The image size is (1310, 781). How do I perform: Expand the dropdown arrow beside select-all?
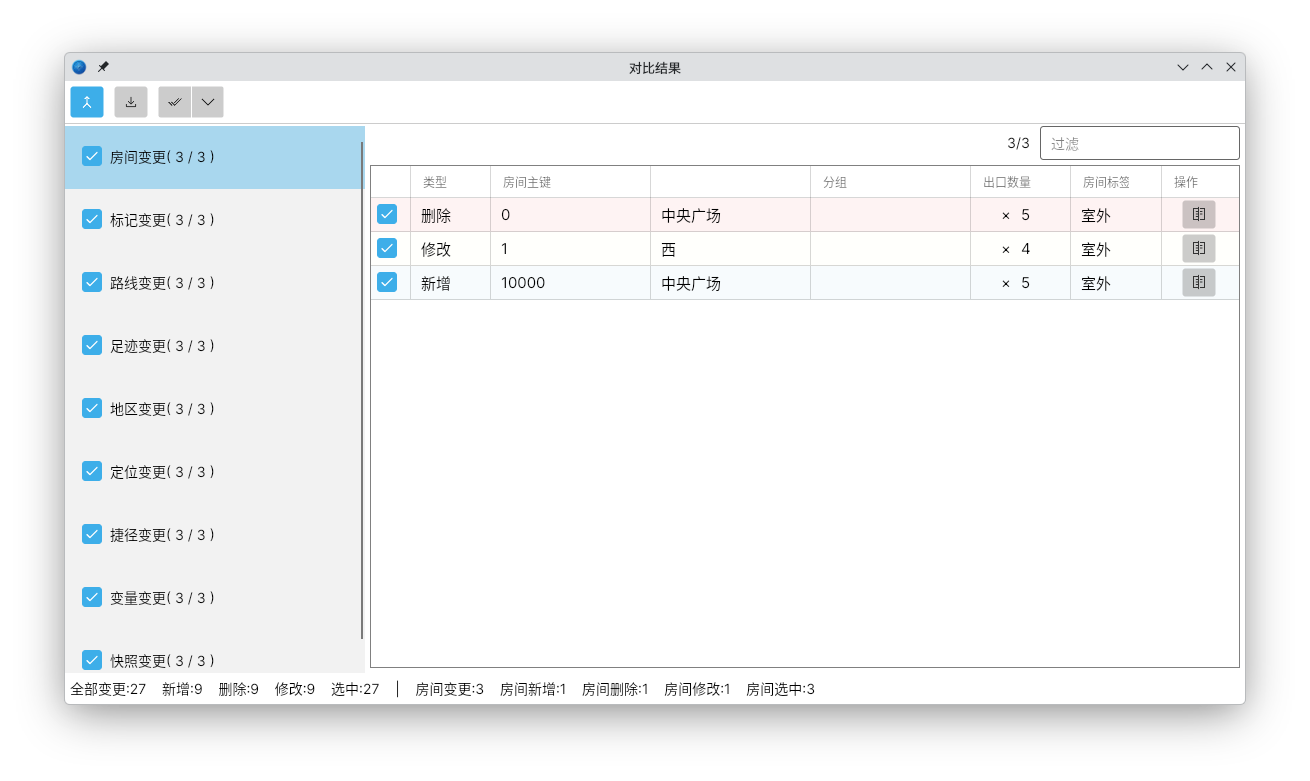click(x=208, y=102)
